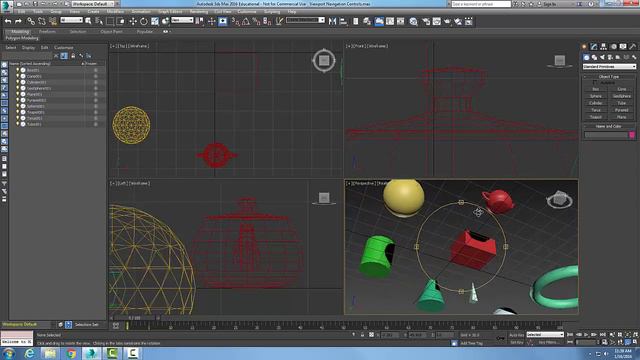Open the Create menu
Screen dimensions: 640x360
coord(93,11)
